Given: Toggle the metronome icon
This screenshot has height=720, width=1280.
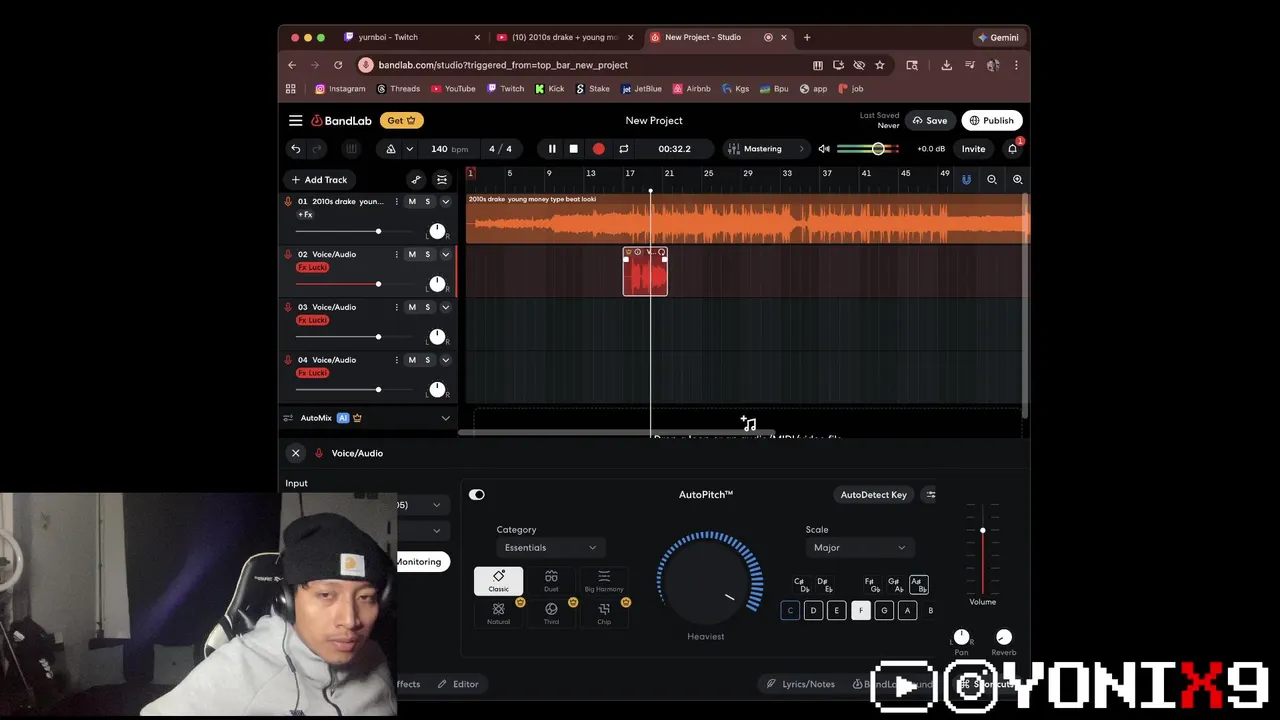Looking at the screenshot, I should pos(391,149).
